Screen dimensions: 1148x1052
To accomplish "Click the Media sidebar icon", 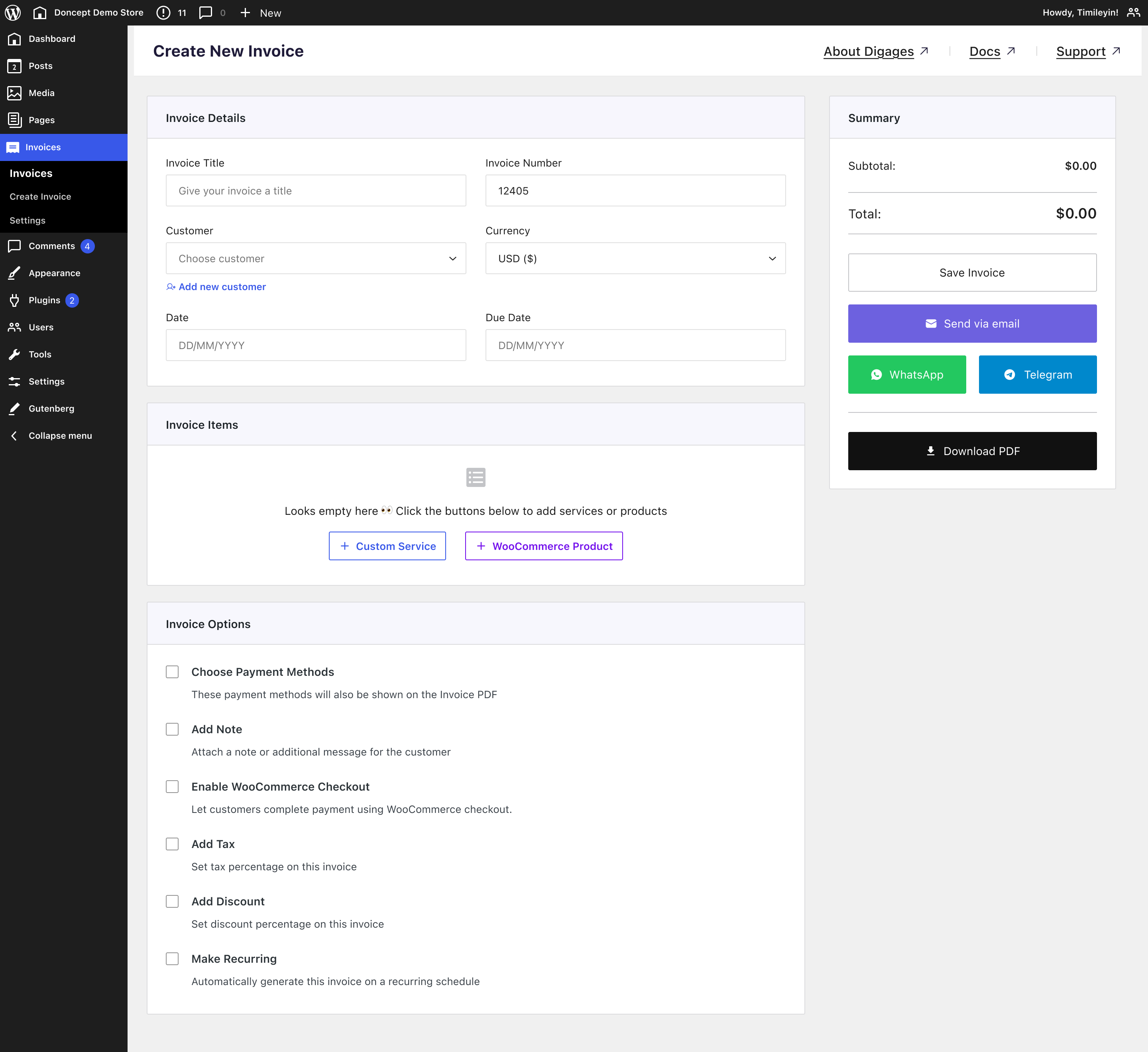I will [14, 93].
